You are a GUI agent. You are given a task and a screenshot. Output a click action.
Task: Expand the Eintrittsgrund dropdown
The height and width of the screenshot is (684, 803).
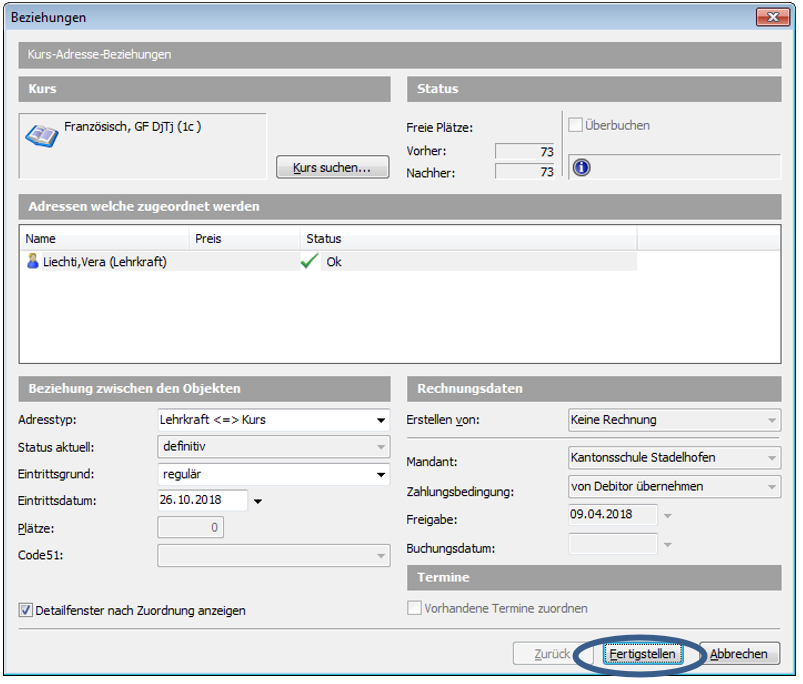click(381, 475)
